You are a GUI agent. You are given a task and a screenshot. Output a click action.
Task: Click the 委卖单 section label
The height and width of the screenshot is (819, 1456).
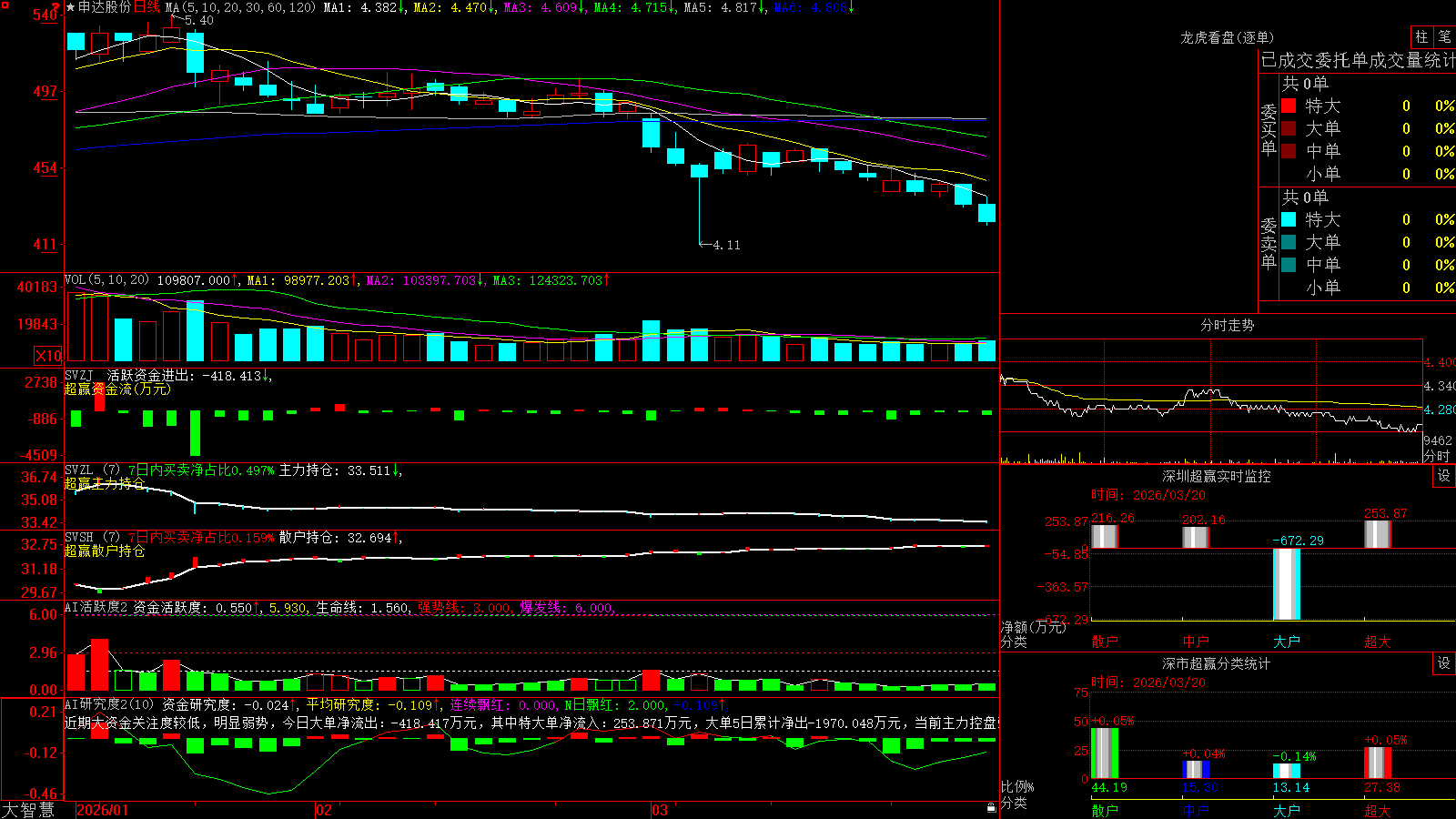[x=1269, y=243]
